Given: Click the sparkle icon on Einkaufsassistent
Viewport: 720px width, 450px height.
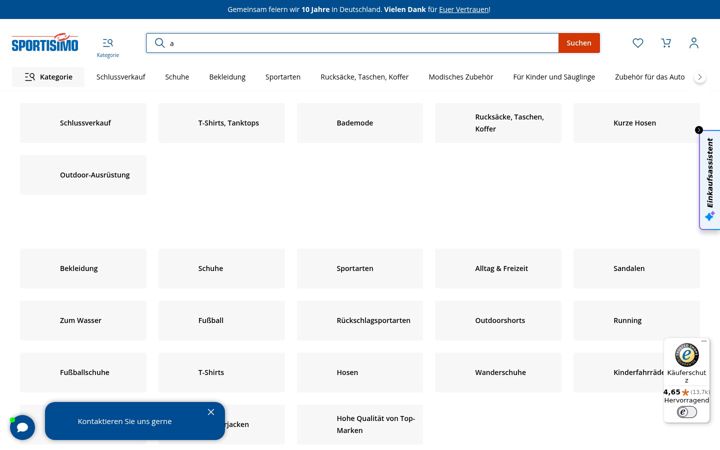Looking at the screenshot, I should [x=710, y=216].
